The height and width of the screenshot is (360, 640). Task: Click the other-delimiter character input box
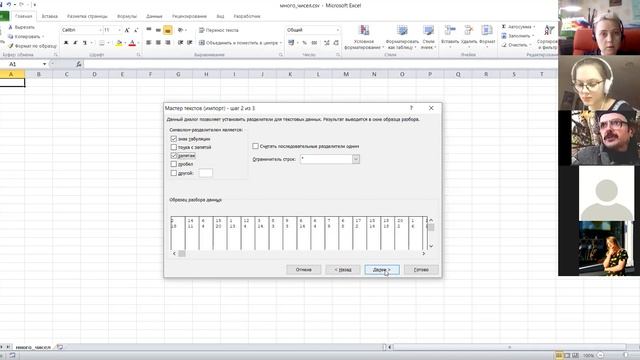tap(205, 173)
